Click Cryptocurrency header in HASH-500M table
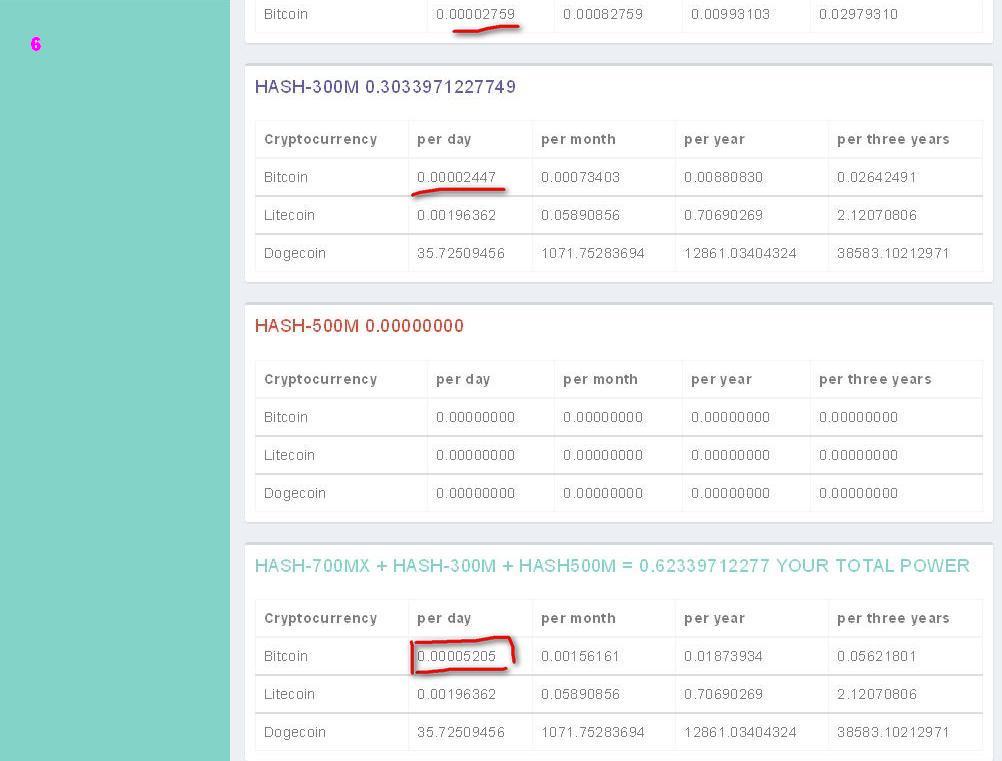The image size is (1002, 761). point(321,380)
